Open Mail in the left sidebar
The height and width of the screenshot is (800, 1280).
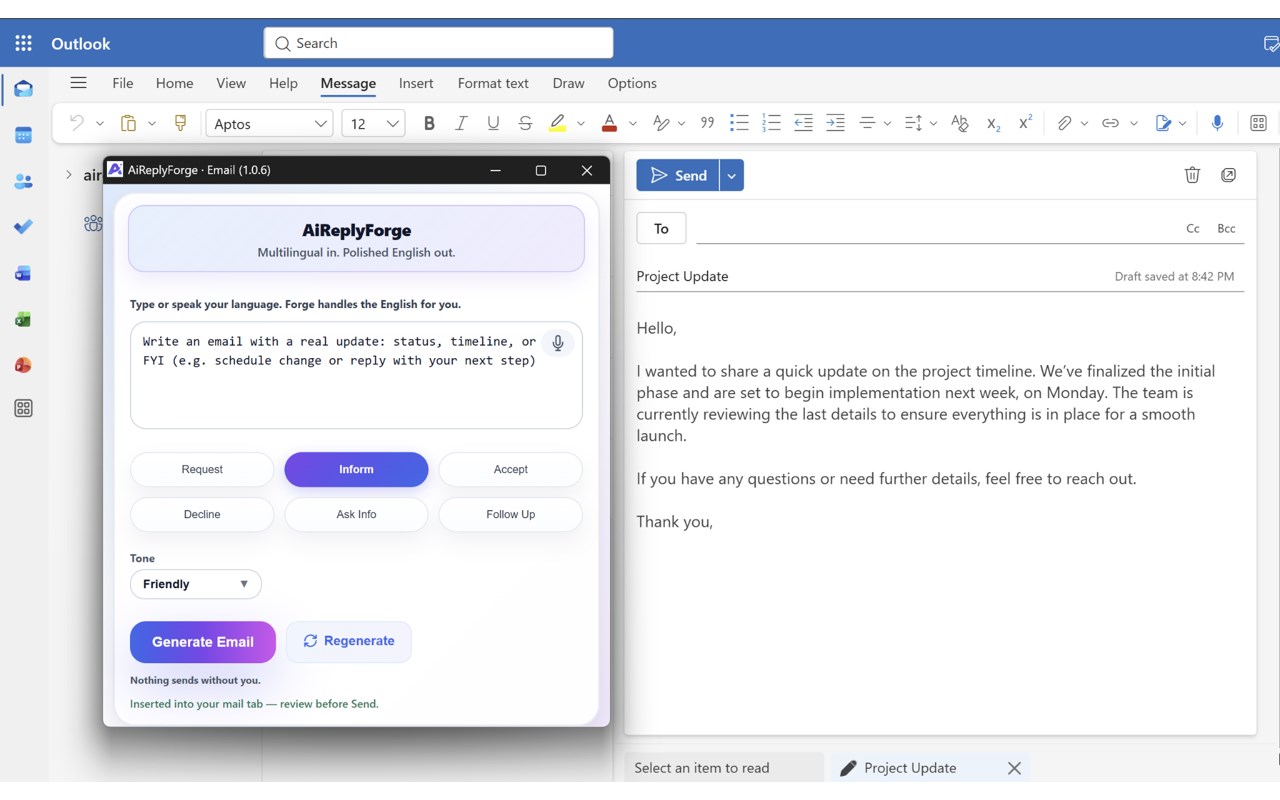coord(23,89)
